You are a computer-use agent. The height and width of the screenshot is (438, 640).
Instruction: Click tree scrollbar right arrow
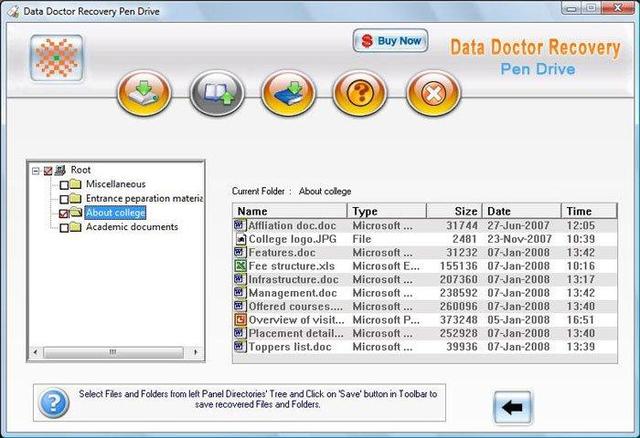[x=196, y=352]
